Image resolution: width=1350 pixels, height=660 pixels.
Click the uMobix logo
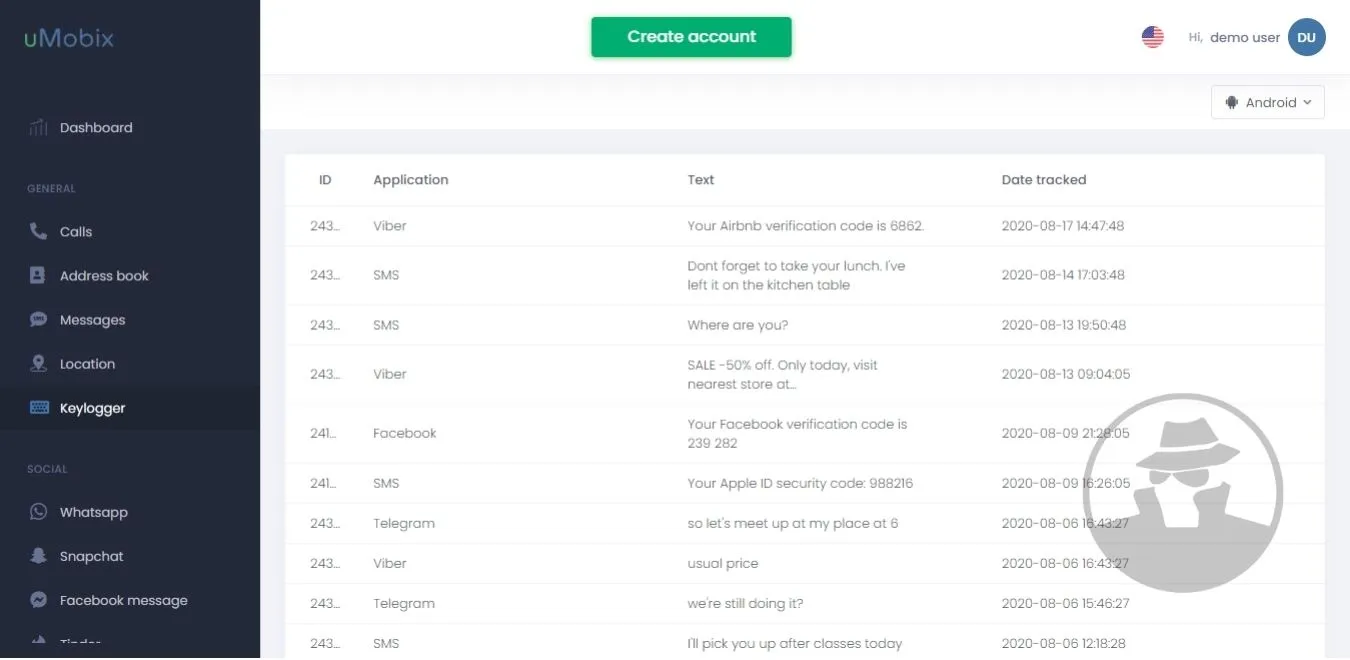tap(70, 39)
